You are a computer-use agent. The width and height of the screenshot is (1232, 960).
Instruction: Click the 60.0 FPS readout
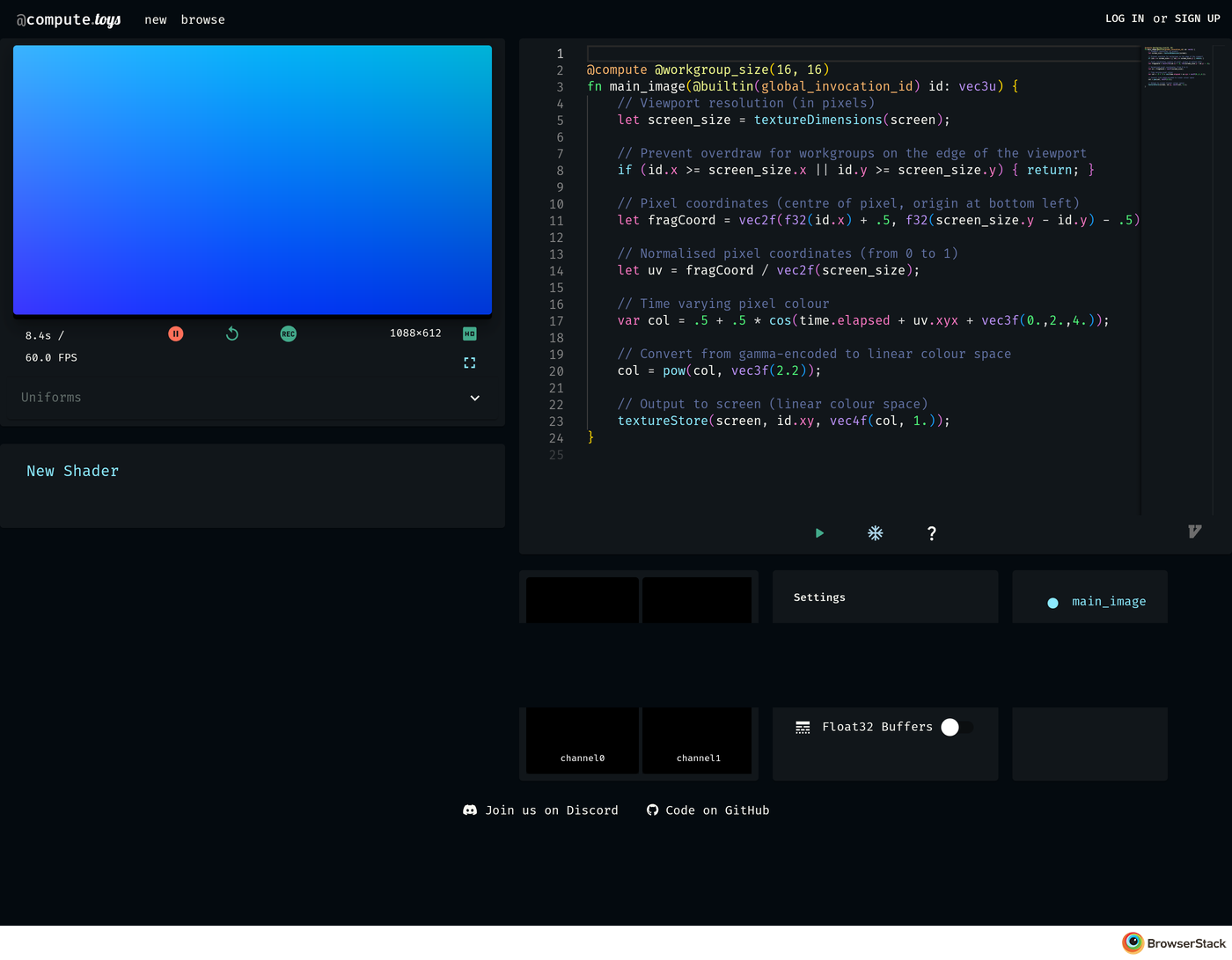pyautogui.click(x=51, y=358)
